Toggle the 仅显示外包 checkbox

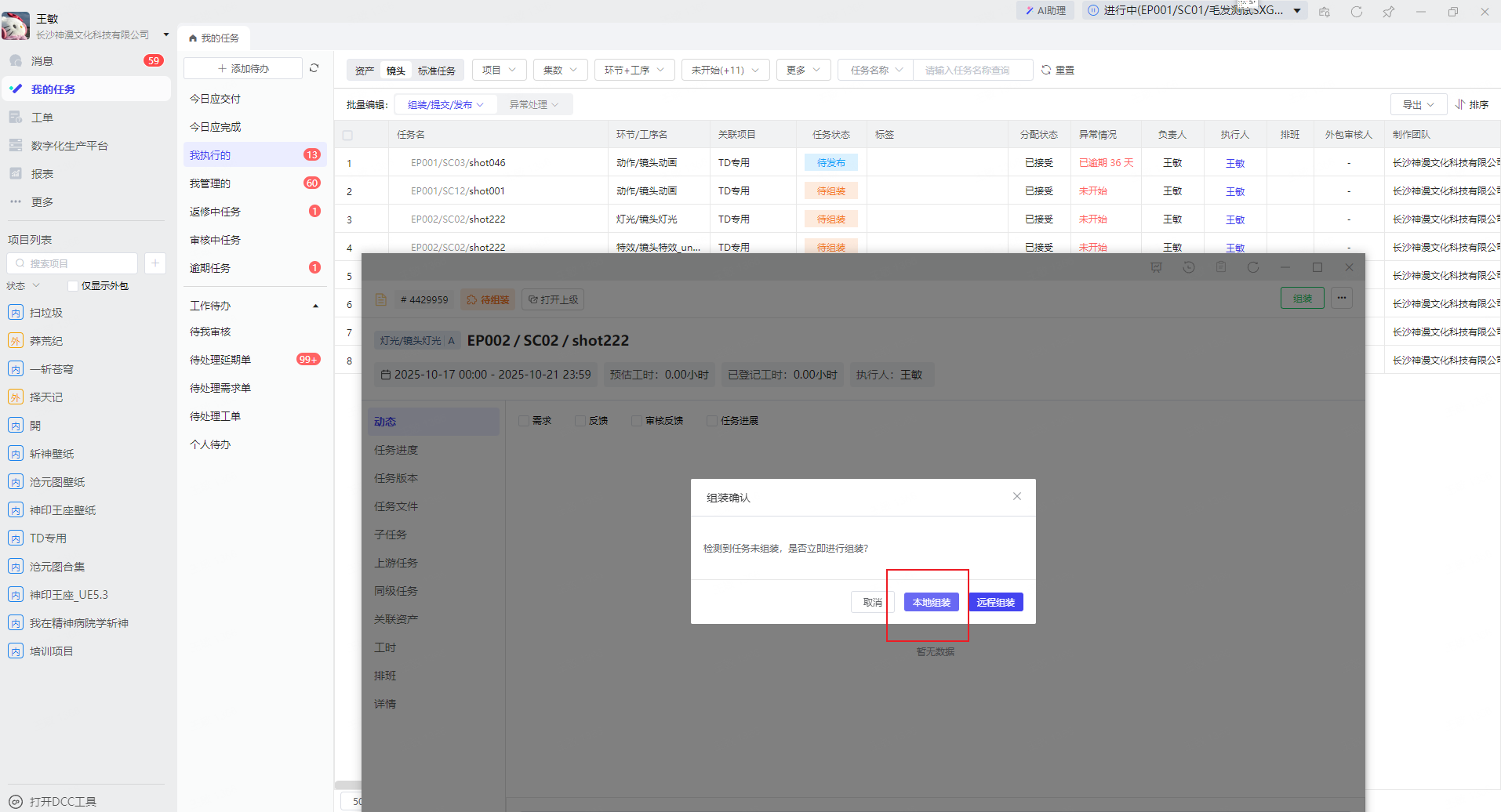click(73, 286)
